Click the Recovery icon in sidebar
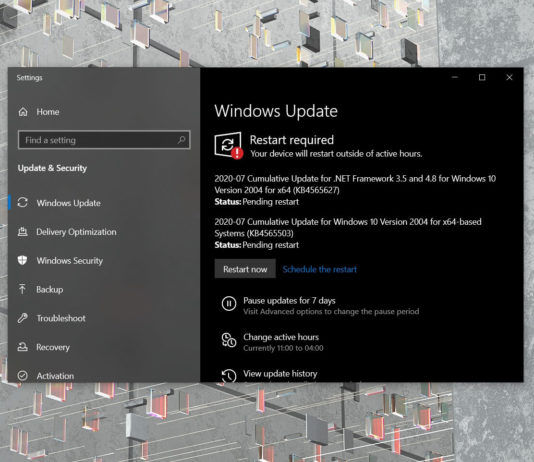534x462 pixels. coord(22,347)
